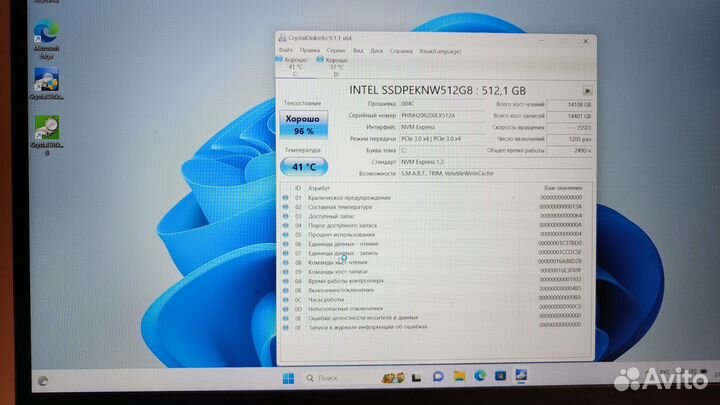The image size is (720, 405).
Task: Click the drive letter field C:
Action: click(443, 150)
